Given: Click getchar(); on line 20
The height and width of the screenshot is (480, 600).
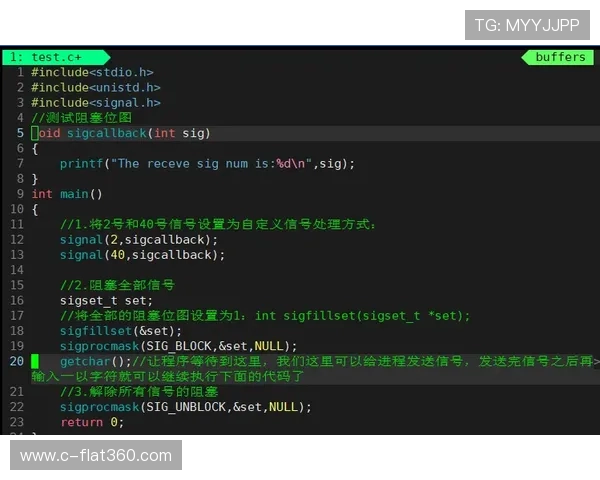Looking at the screenshot, I should [96, 361].
